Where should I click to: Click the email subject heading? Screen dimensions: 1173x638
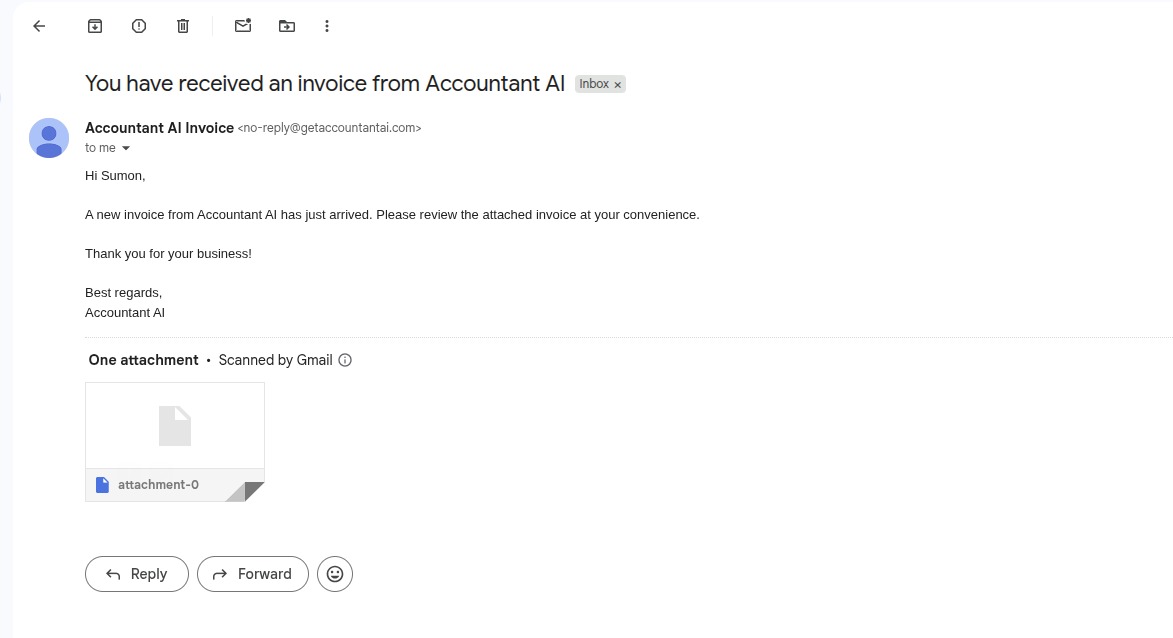pyautogui.click(x=325, y=83)
